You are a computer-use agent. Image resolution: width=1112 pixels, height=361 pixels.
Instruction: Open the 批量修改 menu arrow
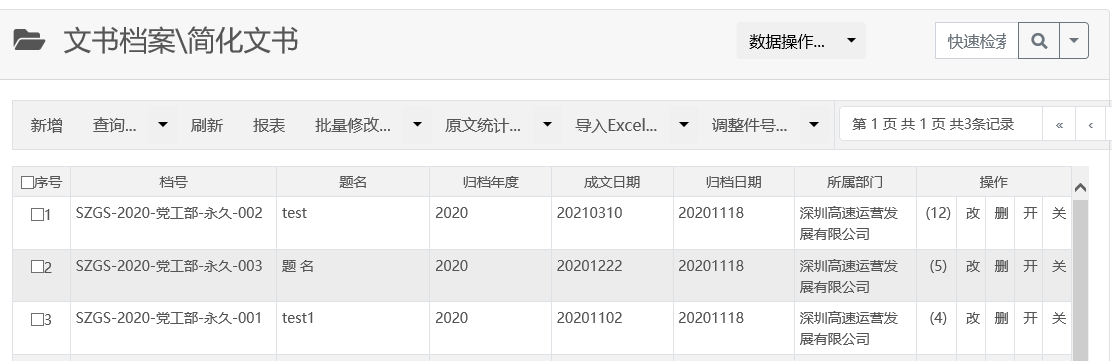[x=417, y=125]
